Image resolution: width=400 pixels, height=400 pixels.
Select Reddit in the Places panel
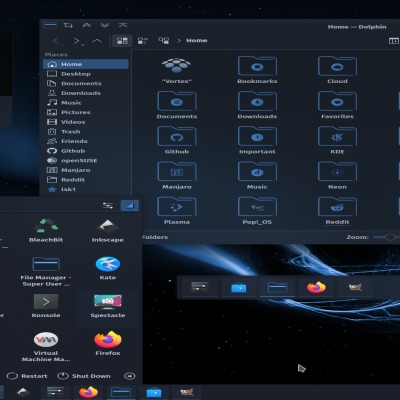[x=86, y=180]
